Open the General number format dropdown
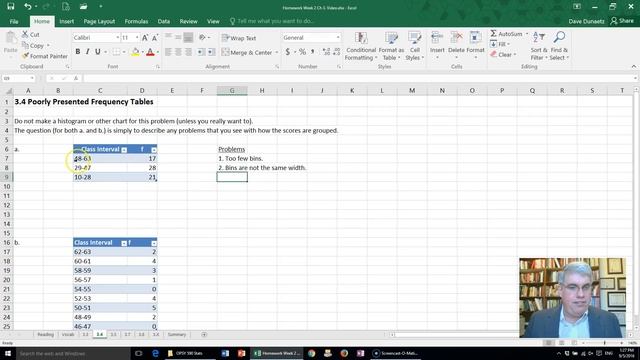The image size is (640, 360). pyautogui.click(x=338, y=38)
